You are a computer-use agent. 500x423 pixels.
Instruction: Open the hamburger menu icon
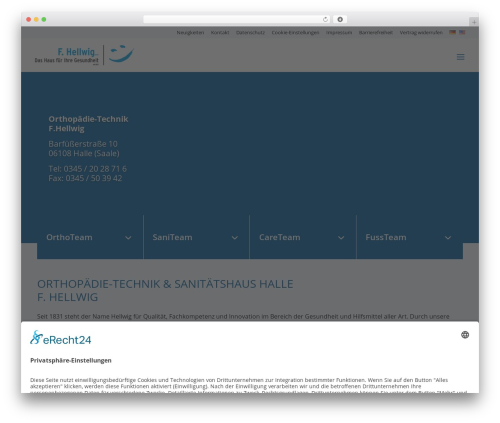pyautogui.click(x=460, y=57)
